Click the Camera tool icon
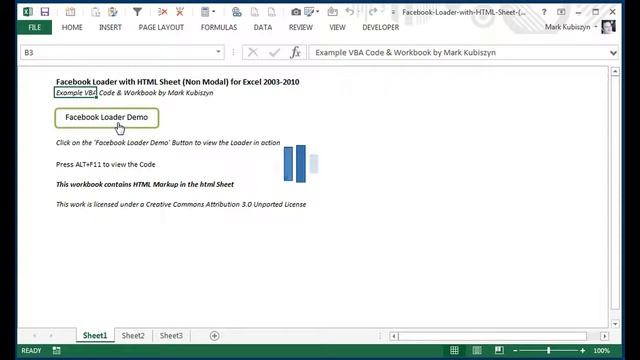Screen dimensions: 640x360 296,12
